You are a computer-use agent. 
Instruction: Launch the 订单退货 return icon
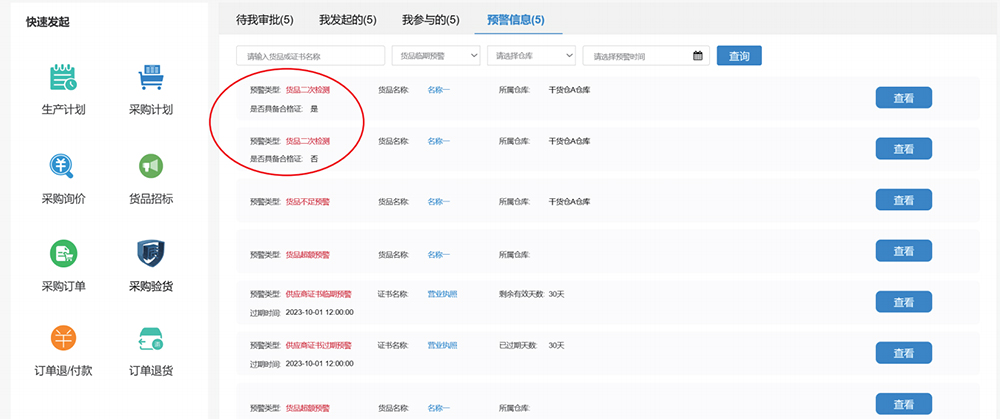pos(151,338)
